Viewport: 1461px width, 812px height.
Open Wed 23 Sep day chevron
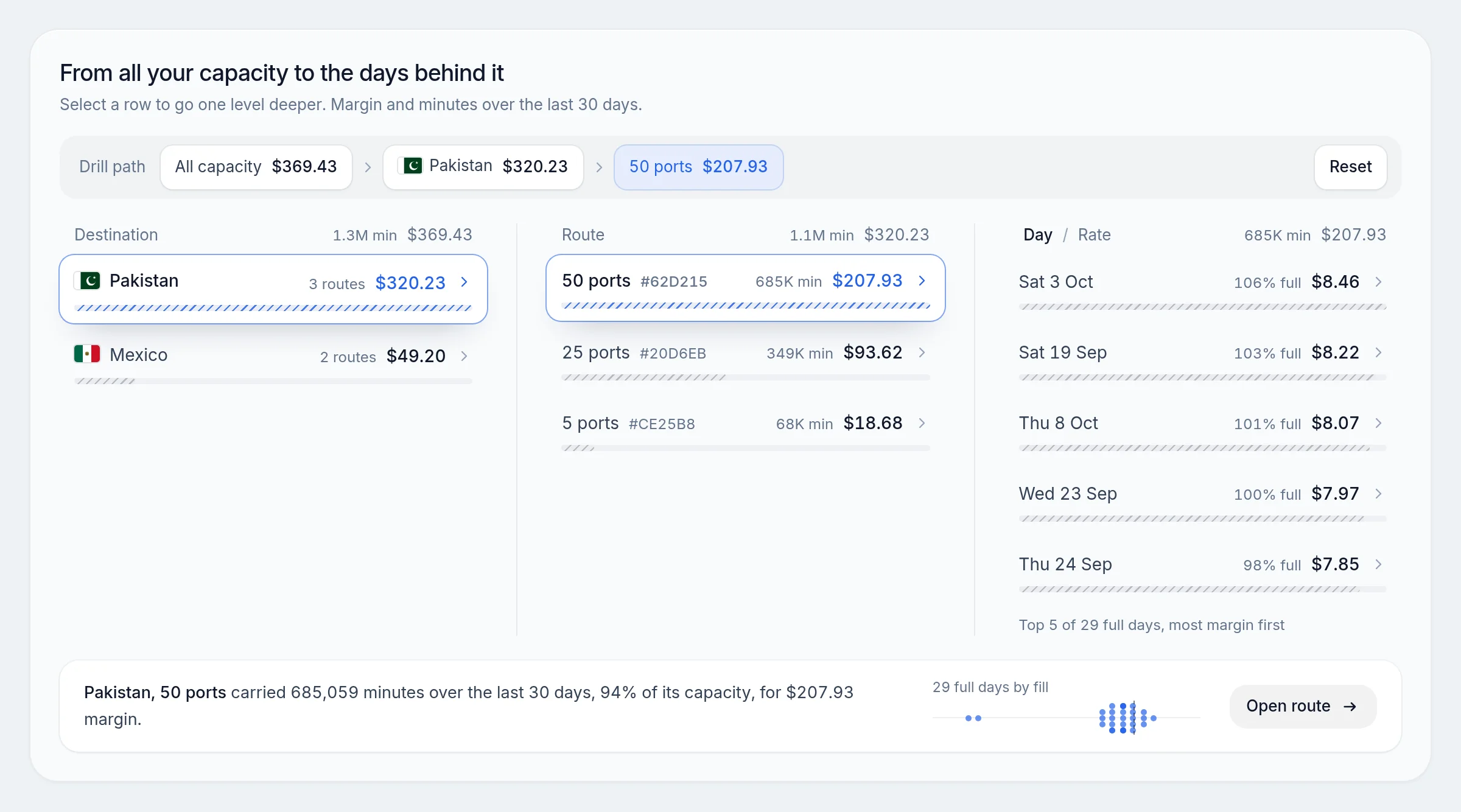coord(1379,494)
